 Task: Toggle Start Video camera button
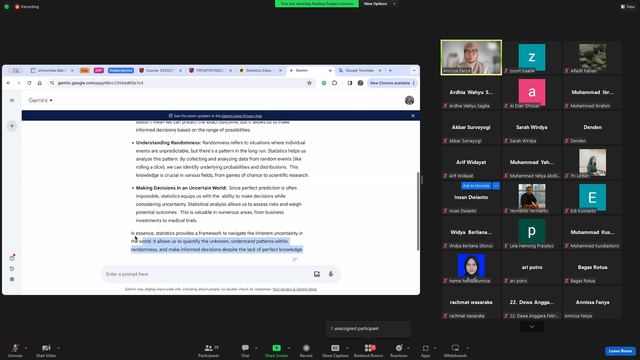(x=46, y=351)
